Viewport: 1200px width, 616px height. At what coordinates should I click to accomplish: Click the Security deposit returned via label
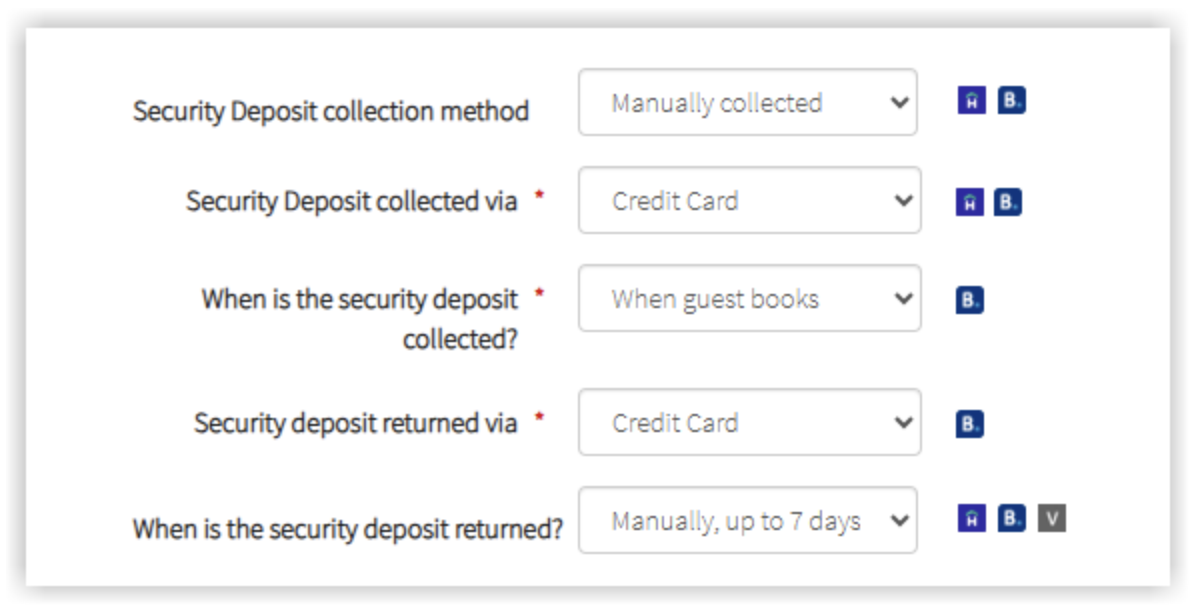coord(355,424)
